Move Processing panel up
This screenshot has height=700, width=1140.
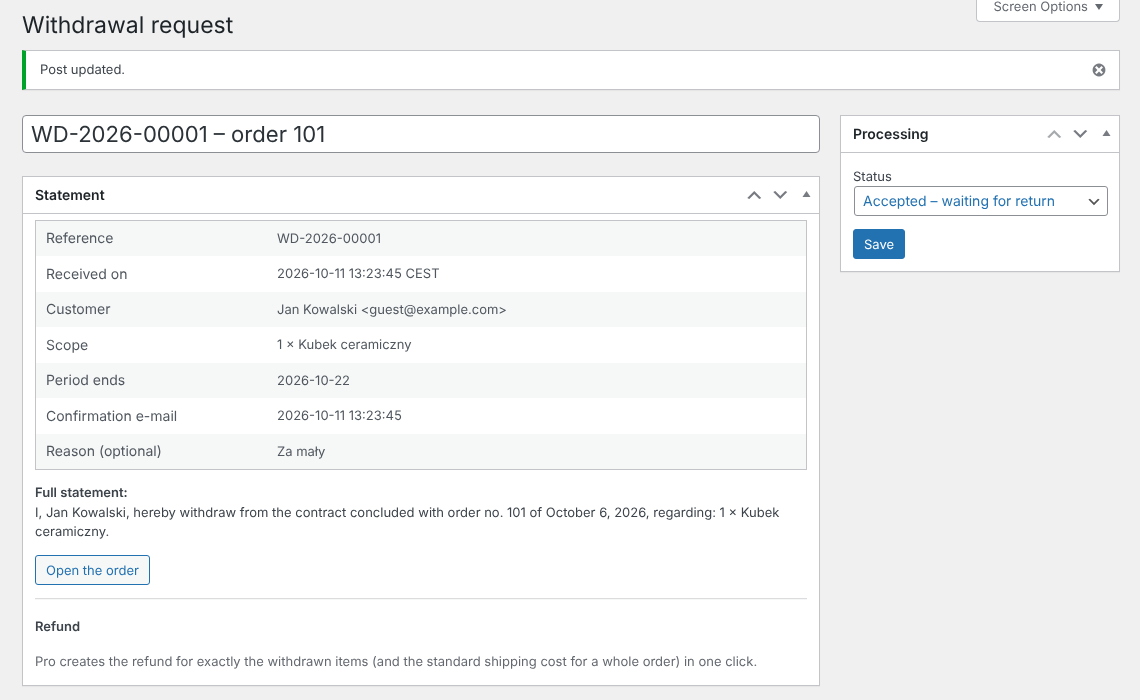(1054, 134)
